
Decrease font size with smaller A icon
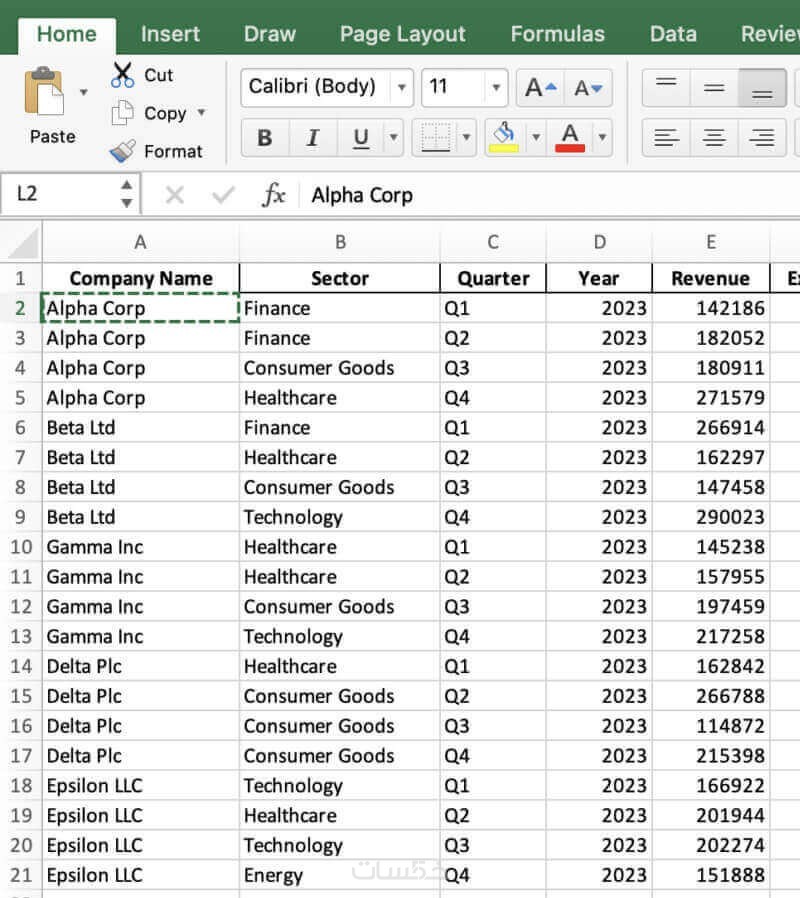pos(588,88)
